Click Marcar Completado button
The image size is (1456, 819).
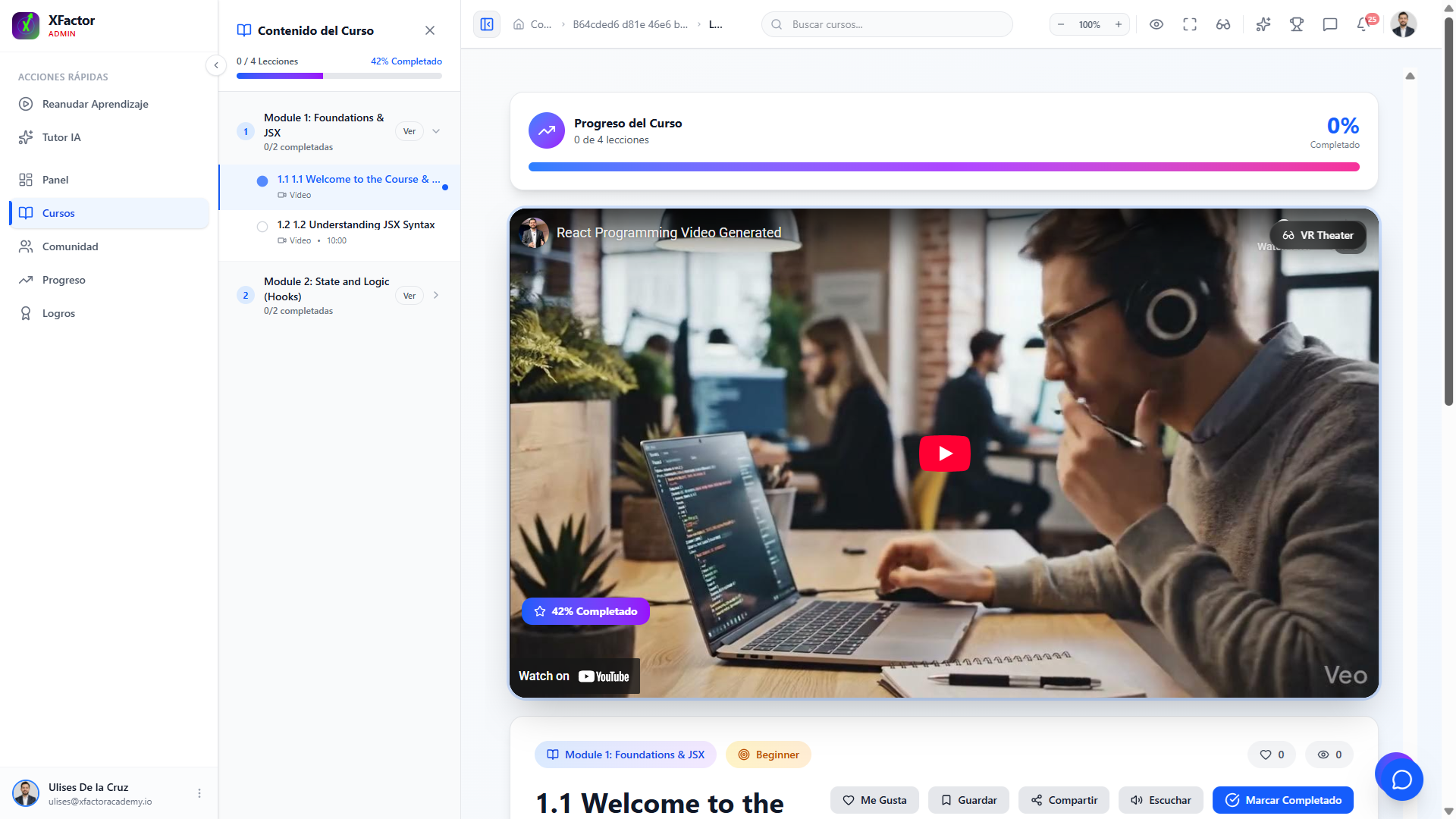1282,800
